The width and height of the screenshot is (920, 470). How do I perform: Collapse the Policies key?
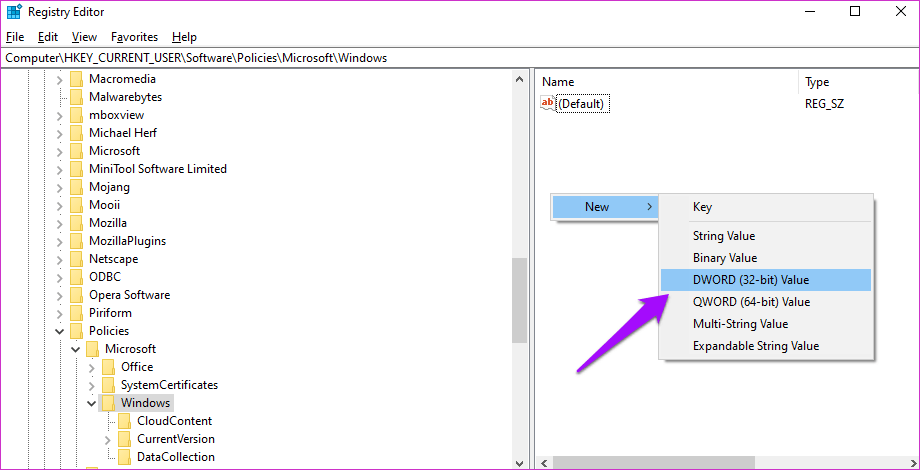pos(59,332)
